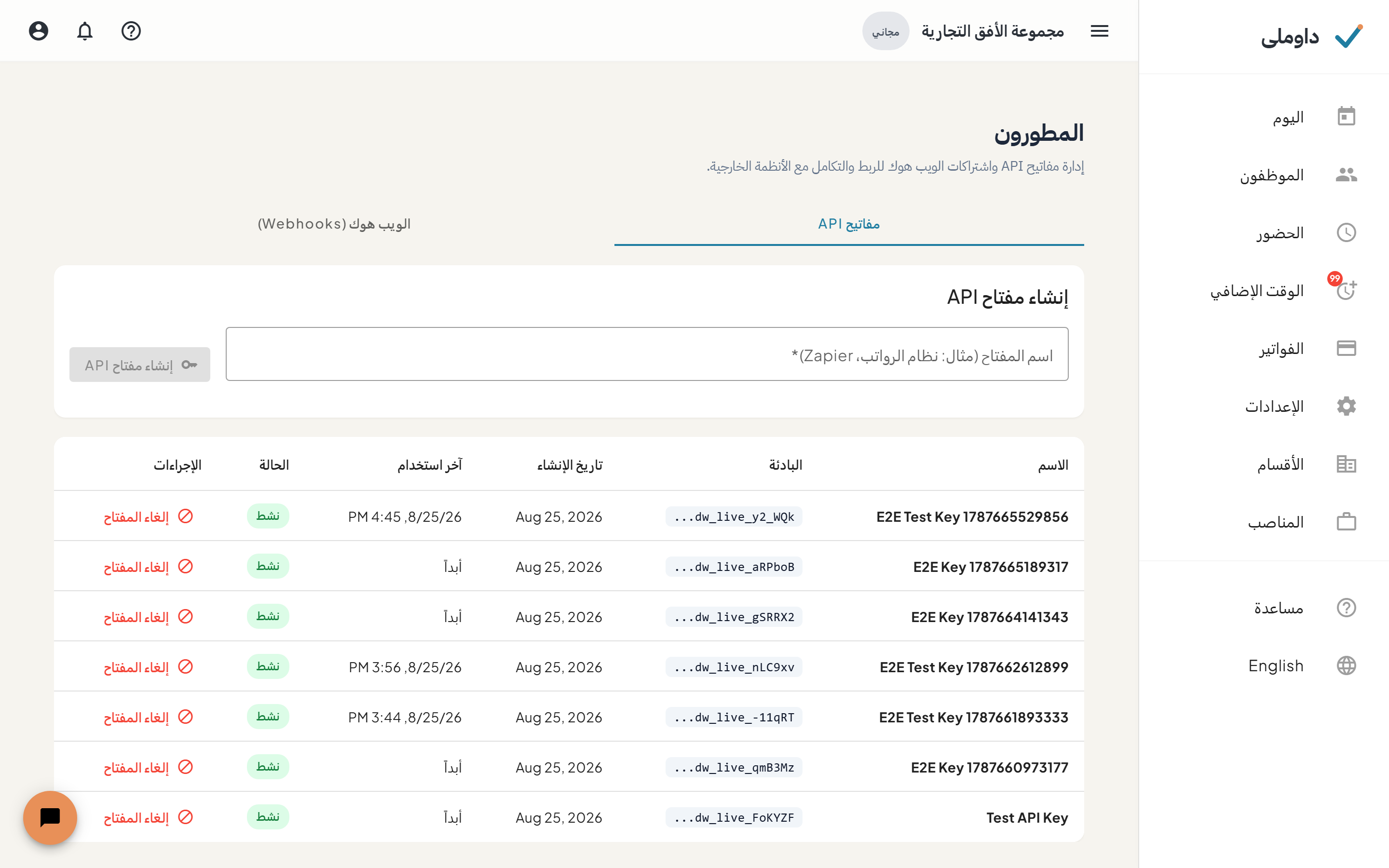Click إلغاء المفتاح for E2E Key 1787660973177
The height and width of the screenshot is (868, 1389).
click(136, 768)
